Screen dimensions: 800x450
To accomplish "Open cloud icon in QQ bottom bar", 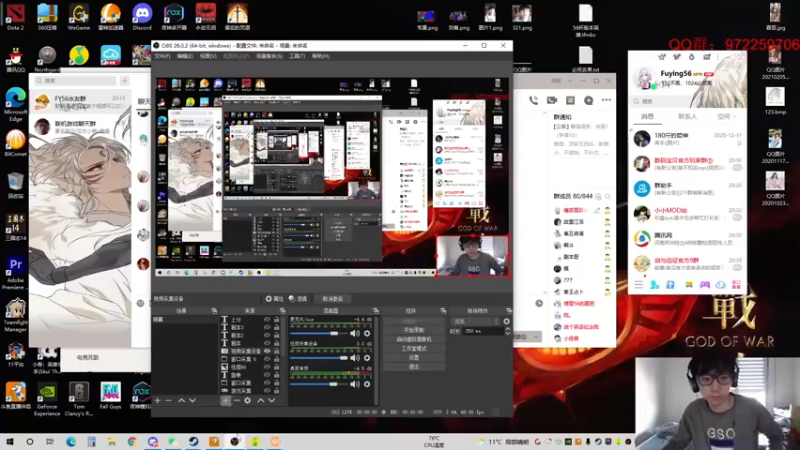I will click(x=720, y=285).
